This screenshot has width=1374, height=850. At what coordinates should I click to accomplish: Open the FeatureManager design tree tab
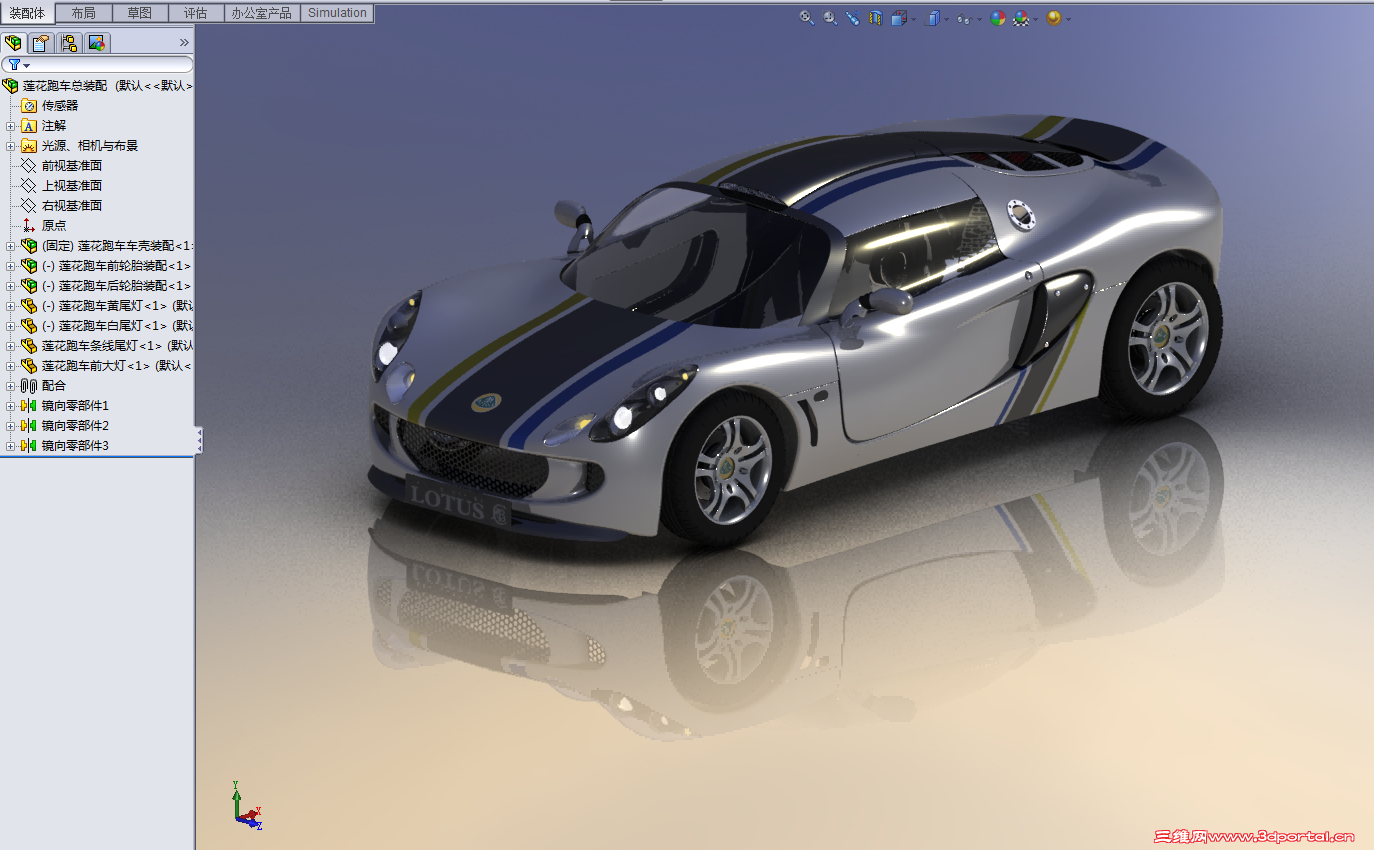14,43
